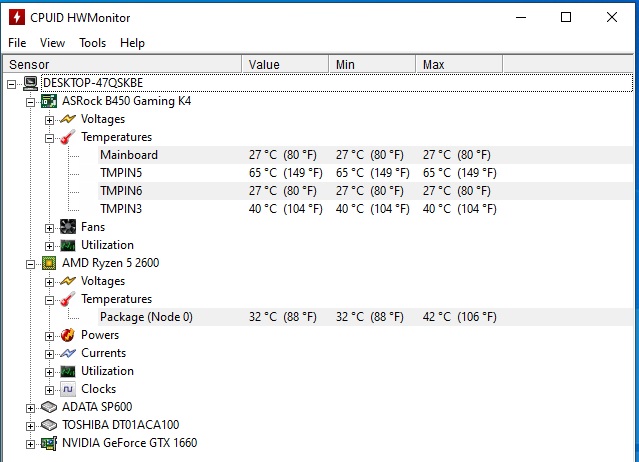Click the CPUID HWMonitor lightning app icon
Screen dimensions: 639x462
click(17, 17)
